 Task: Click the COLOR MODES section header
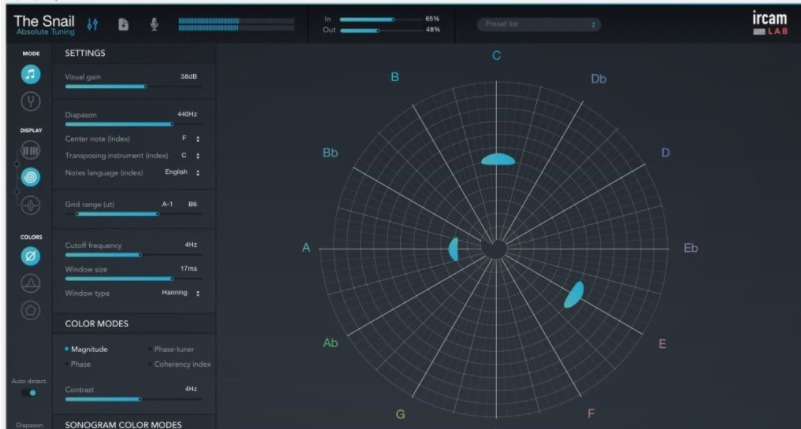pyautogui.click(x=97, y=324)
